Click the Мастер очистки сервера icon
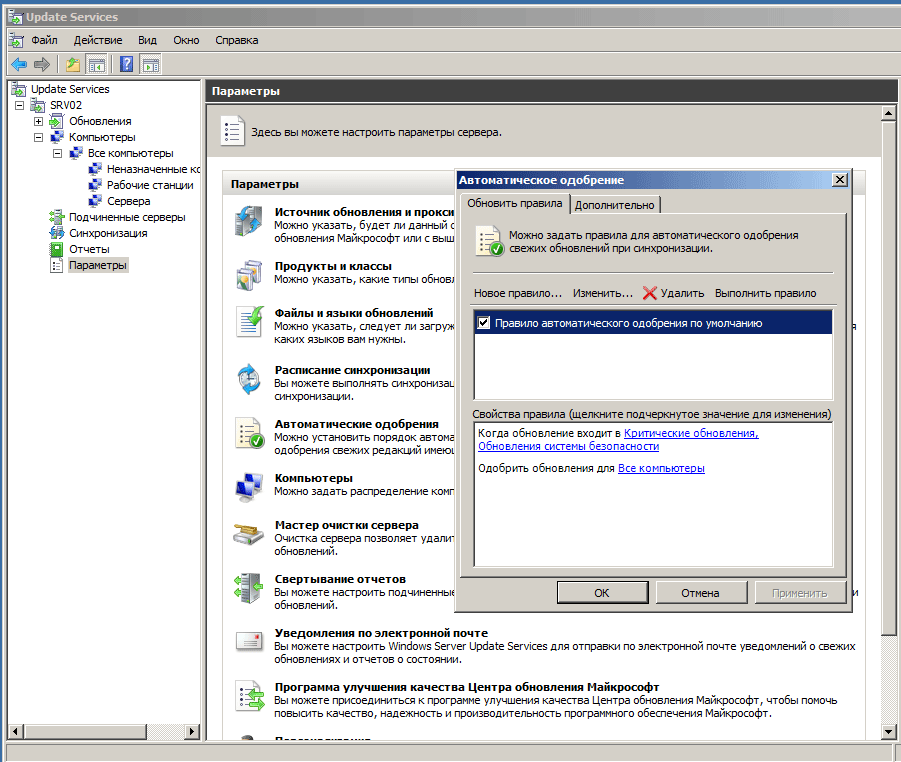This screenshot has height=762, width=901. coord(248,534)
